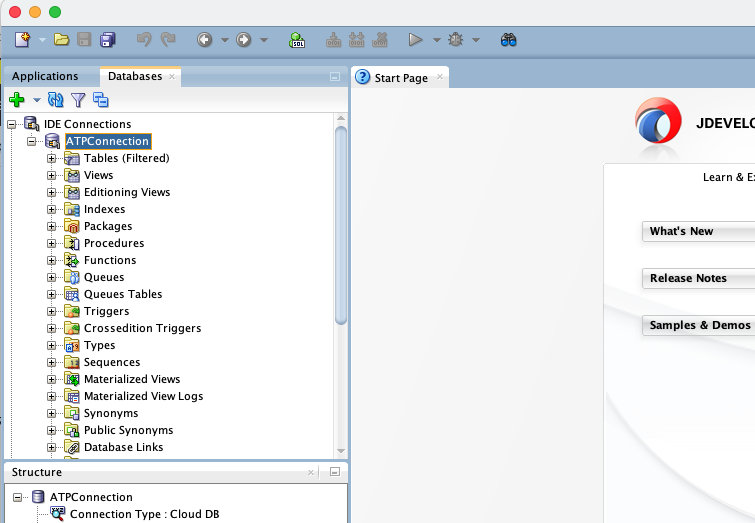This screenshot has width=755, height=523.
Task: Click the Collapse All icon in Databases
Action: [101, 100]
